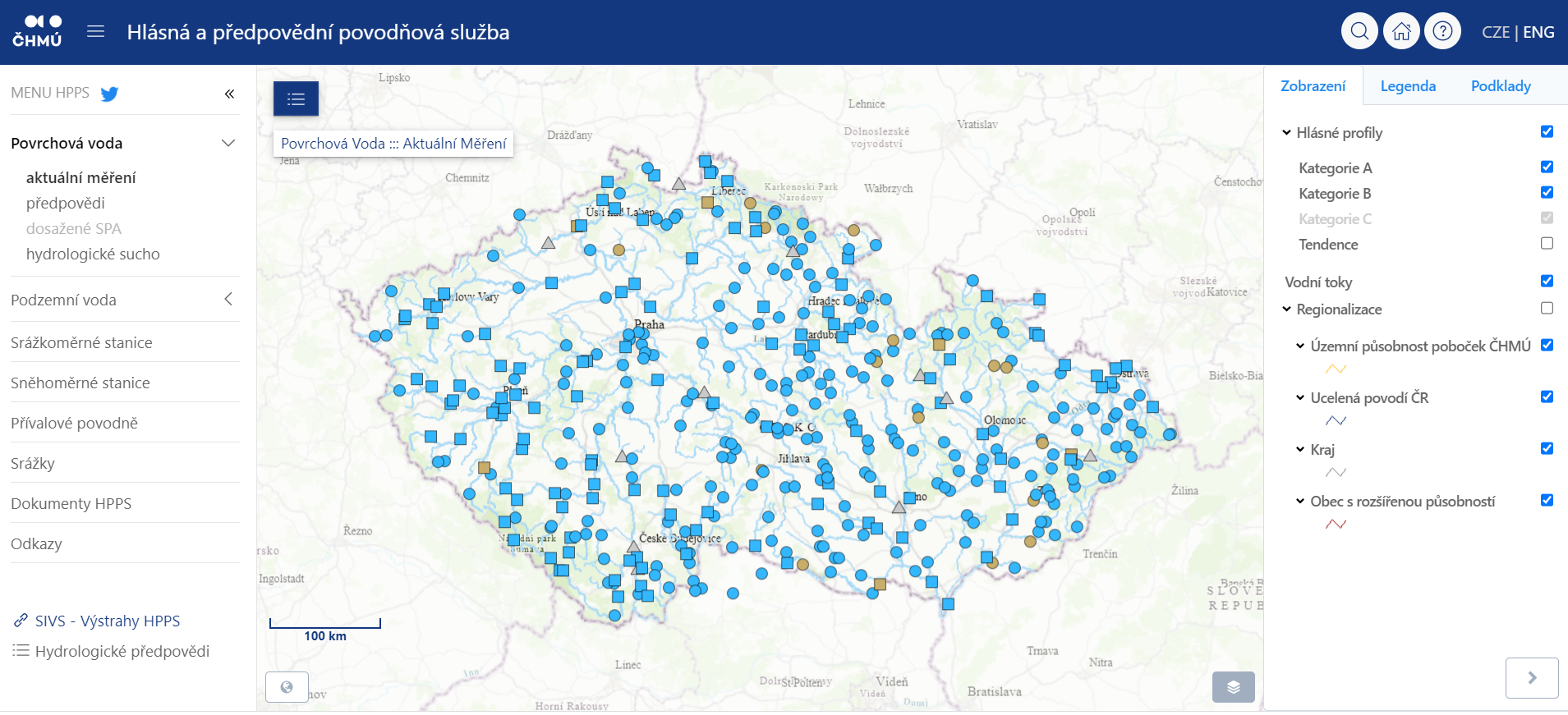This screenshot has width=1568, height=715.
Task: Collapse the Povrchová voda section
Action: [x=228, y=143]
